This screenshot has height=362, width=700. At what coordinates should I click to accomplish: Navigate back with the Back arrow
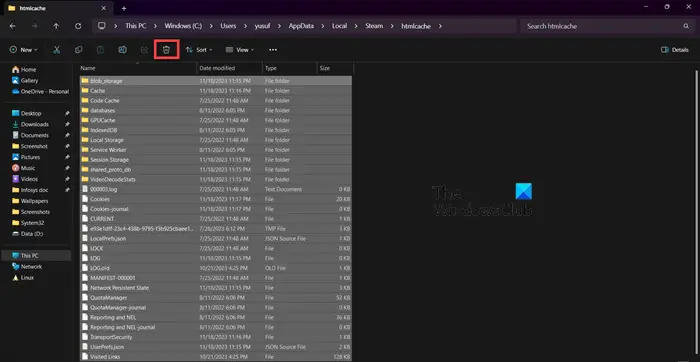[12, 26]
